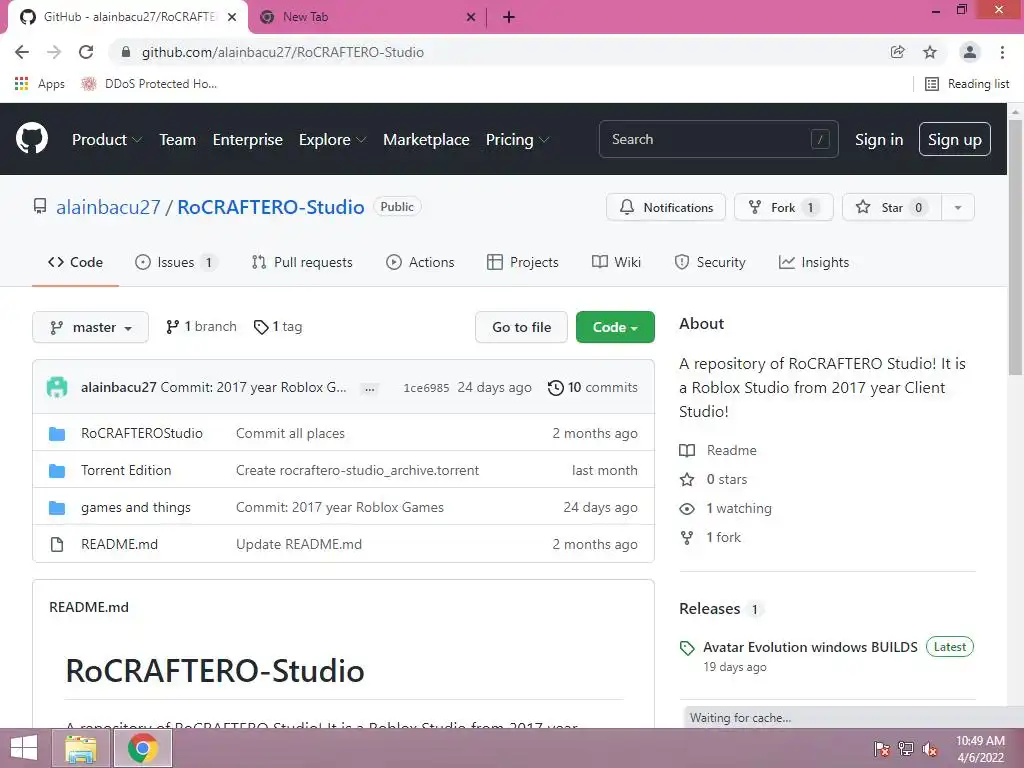The image size is (1024, 768).
Task: Open the RoCRAFTEROStudio folder
Action: (x=142, y=433)
